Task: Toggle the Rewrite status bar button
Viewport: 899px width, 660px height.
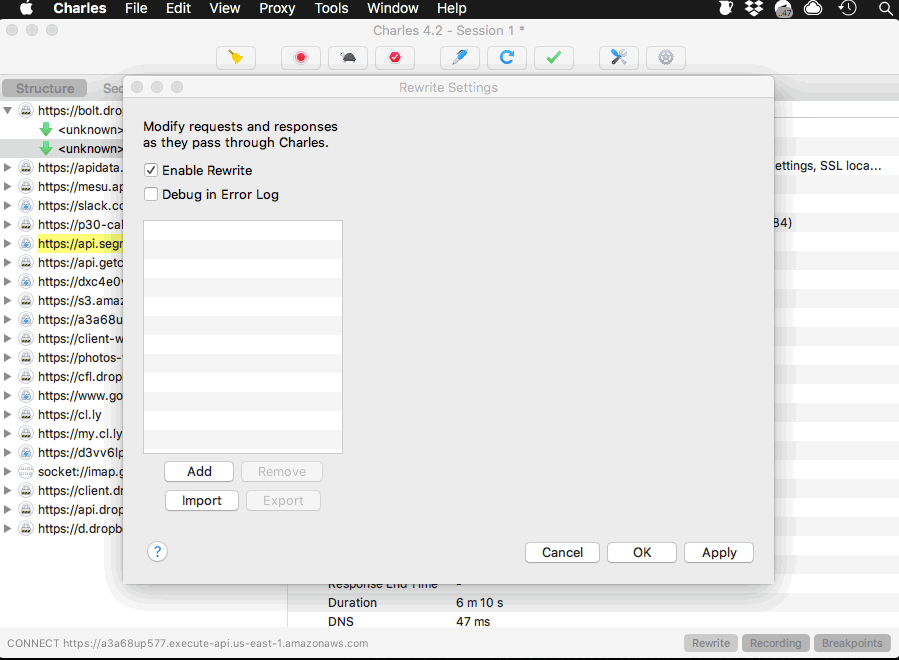Action: 711,643
